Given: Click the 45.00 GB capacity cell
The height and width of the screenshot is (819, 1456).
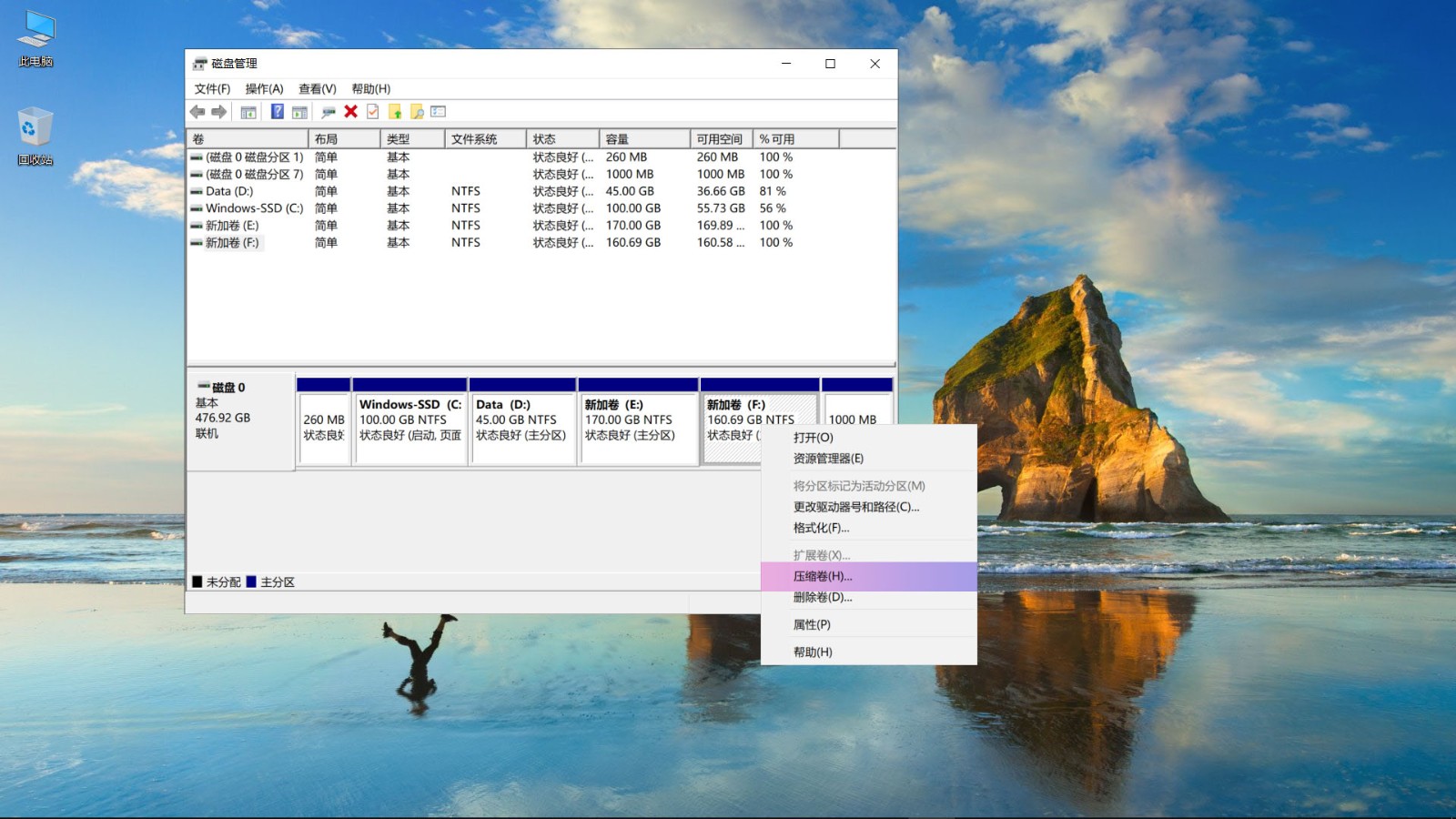Looking at the screenshot, I should (630, 192).
